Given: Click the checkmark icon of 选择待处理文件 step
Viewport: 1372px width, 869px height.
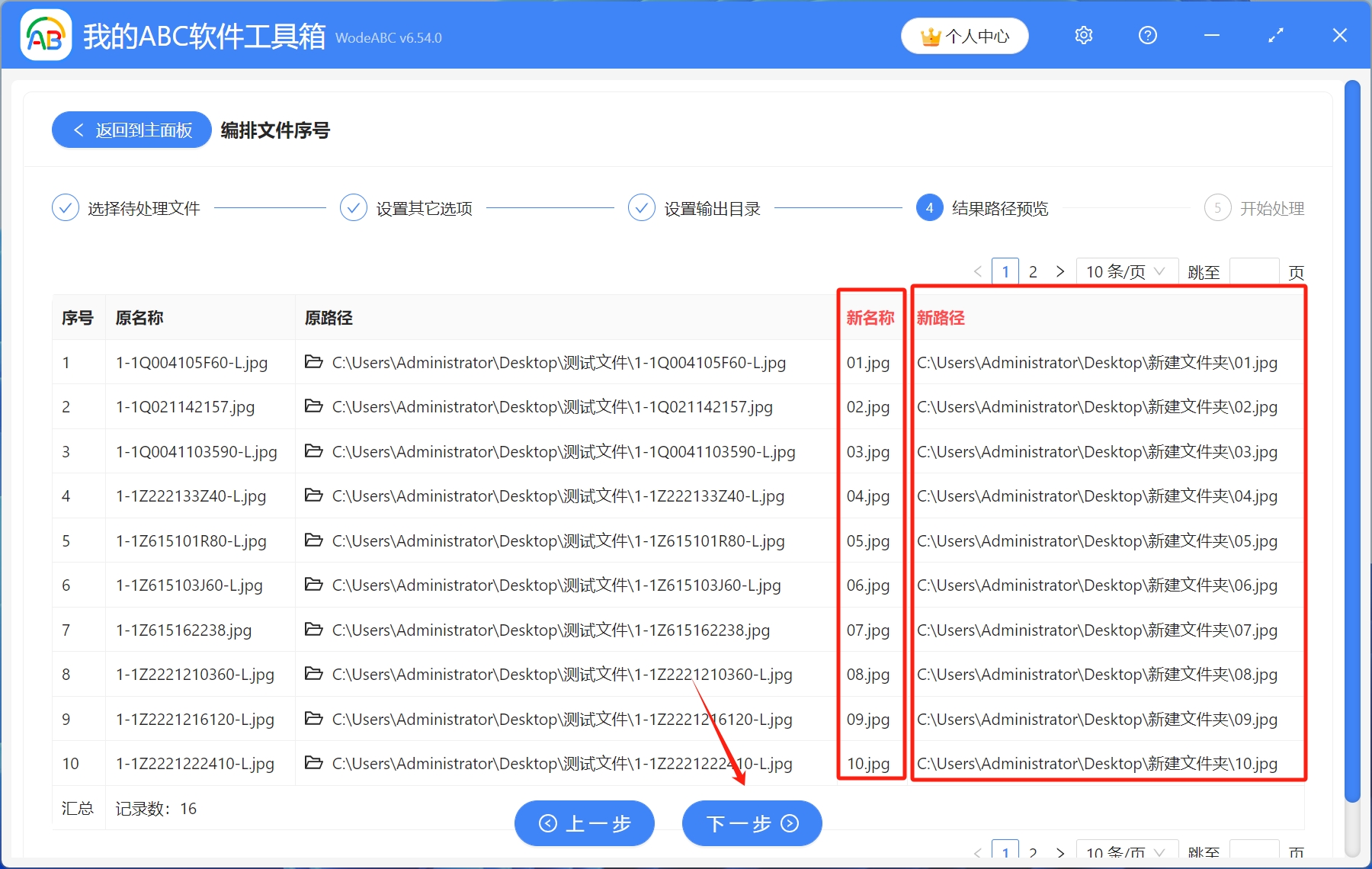Looking at the screenshot, I should 65,207.
